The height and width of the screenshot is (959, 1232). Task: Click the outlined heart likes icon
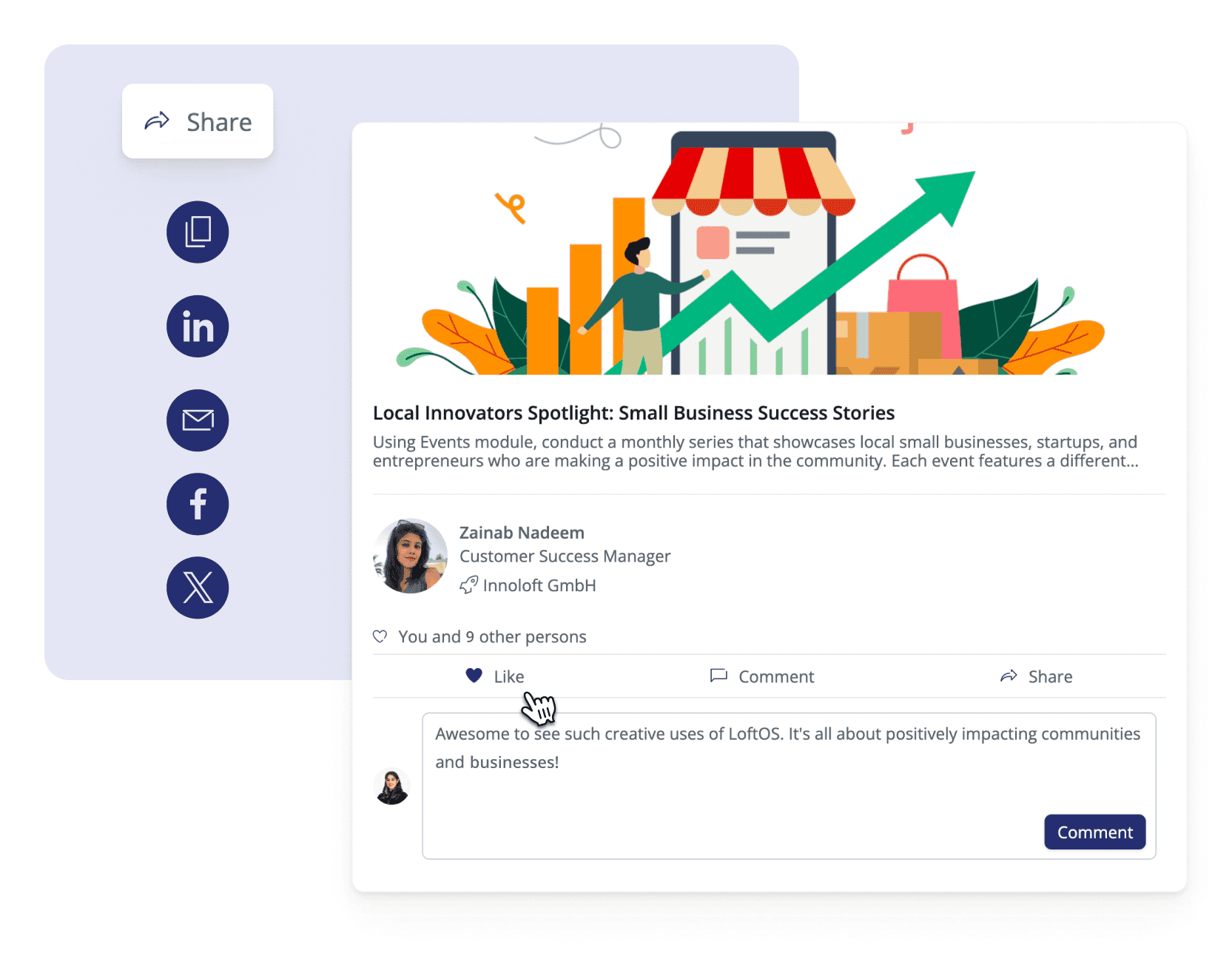[x=380, y=636]
